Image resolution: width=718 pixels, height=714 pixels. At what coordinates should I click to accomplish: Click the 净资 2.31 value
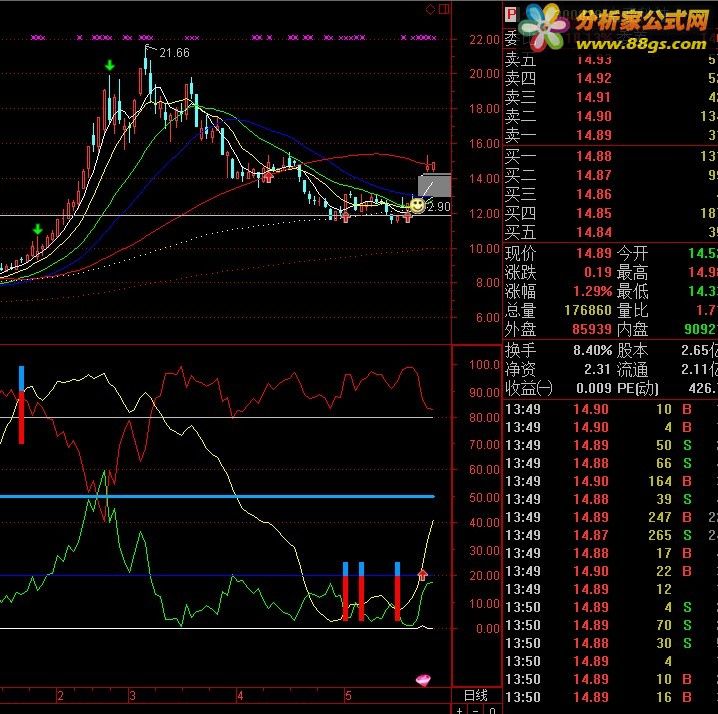(598, 369)
